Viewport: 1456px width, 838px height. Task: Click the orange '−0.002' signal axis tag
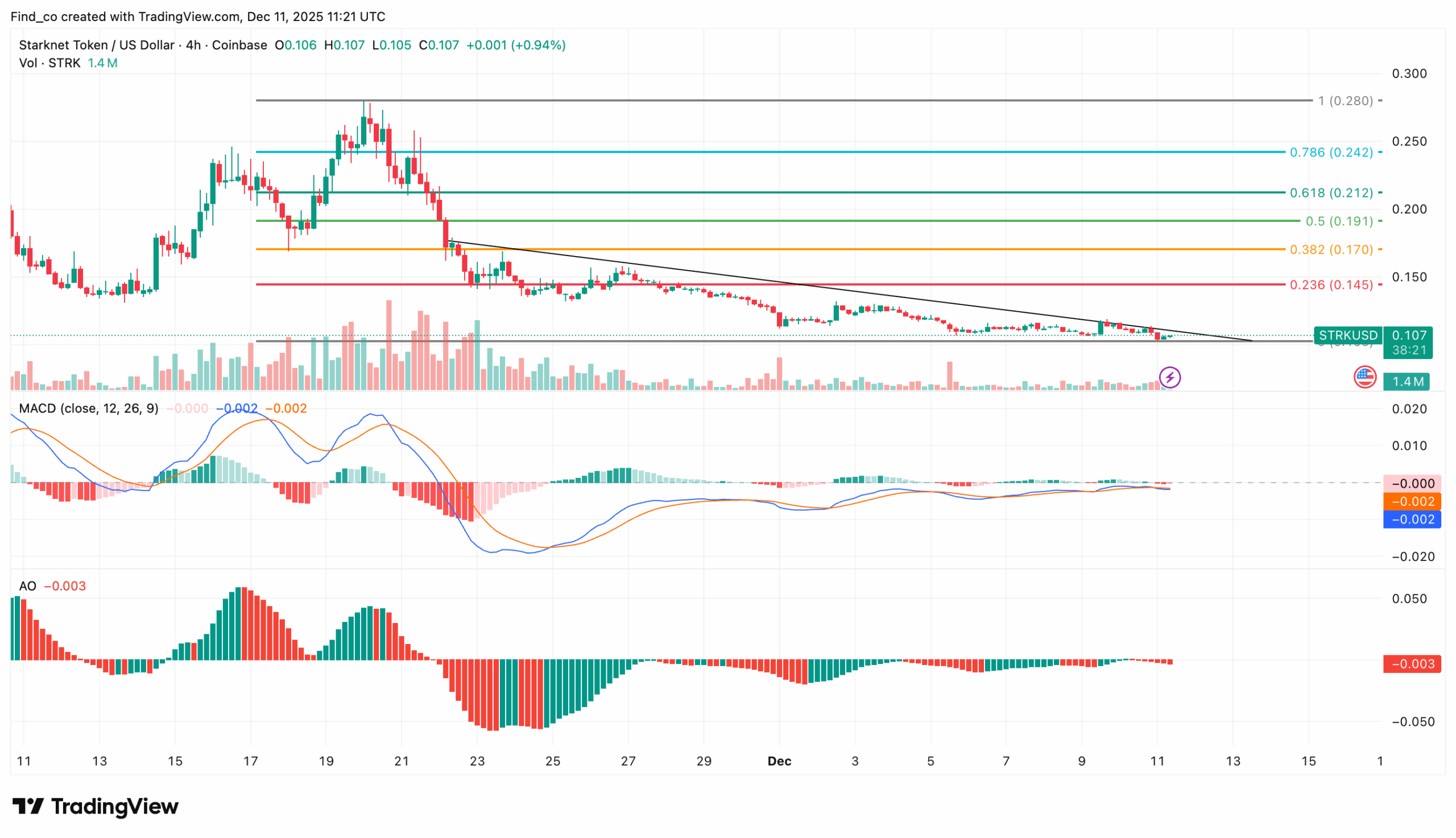tap(1411, 501)
